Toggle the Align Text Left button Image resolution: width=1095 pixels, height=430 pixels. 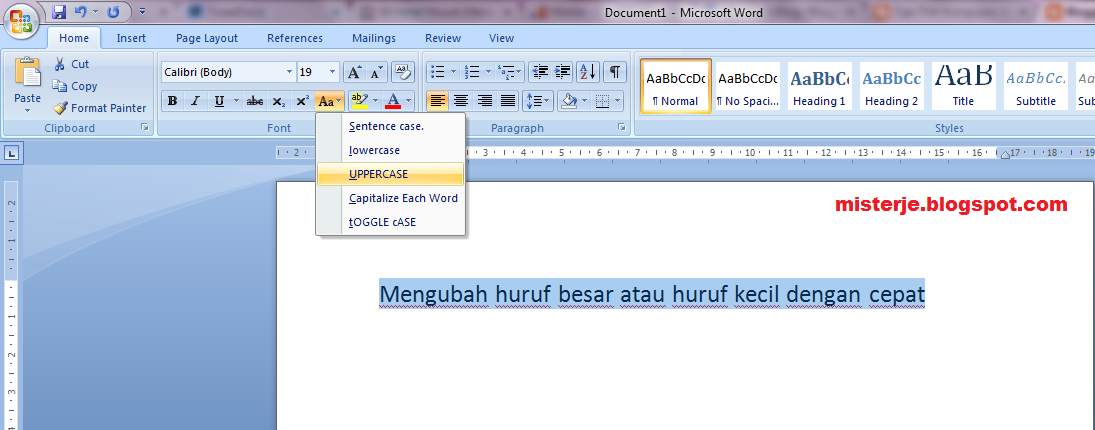[x=438, y=101]
